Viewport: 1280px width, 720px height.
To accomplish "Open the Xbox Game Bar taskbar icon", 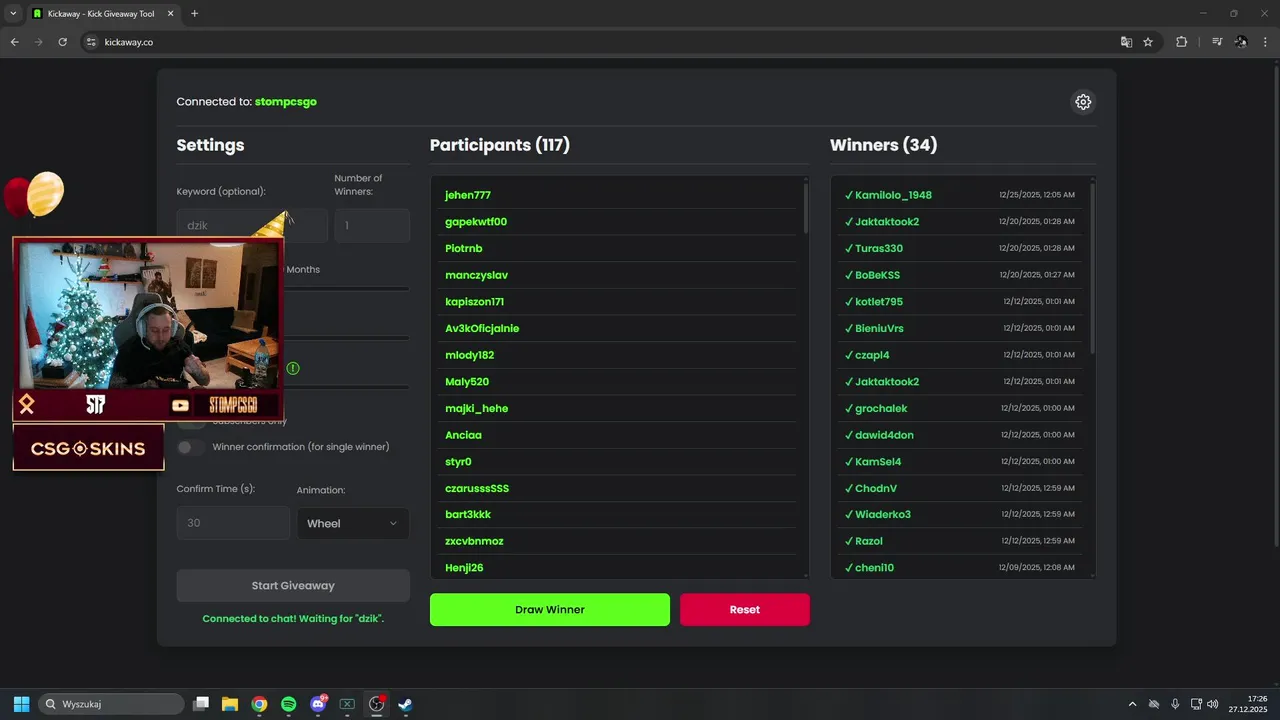I will click(347, 704).
